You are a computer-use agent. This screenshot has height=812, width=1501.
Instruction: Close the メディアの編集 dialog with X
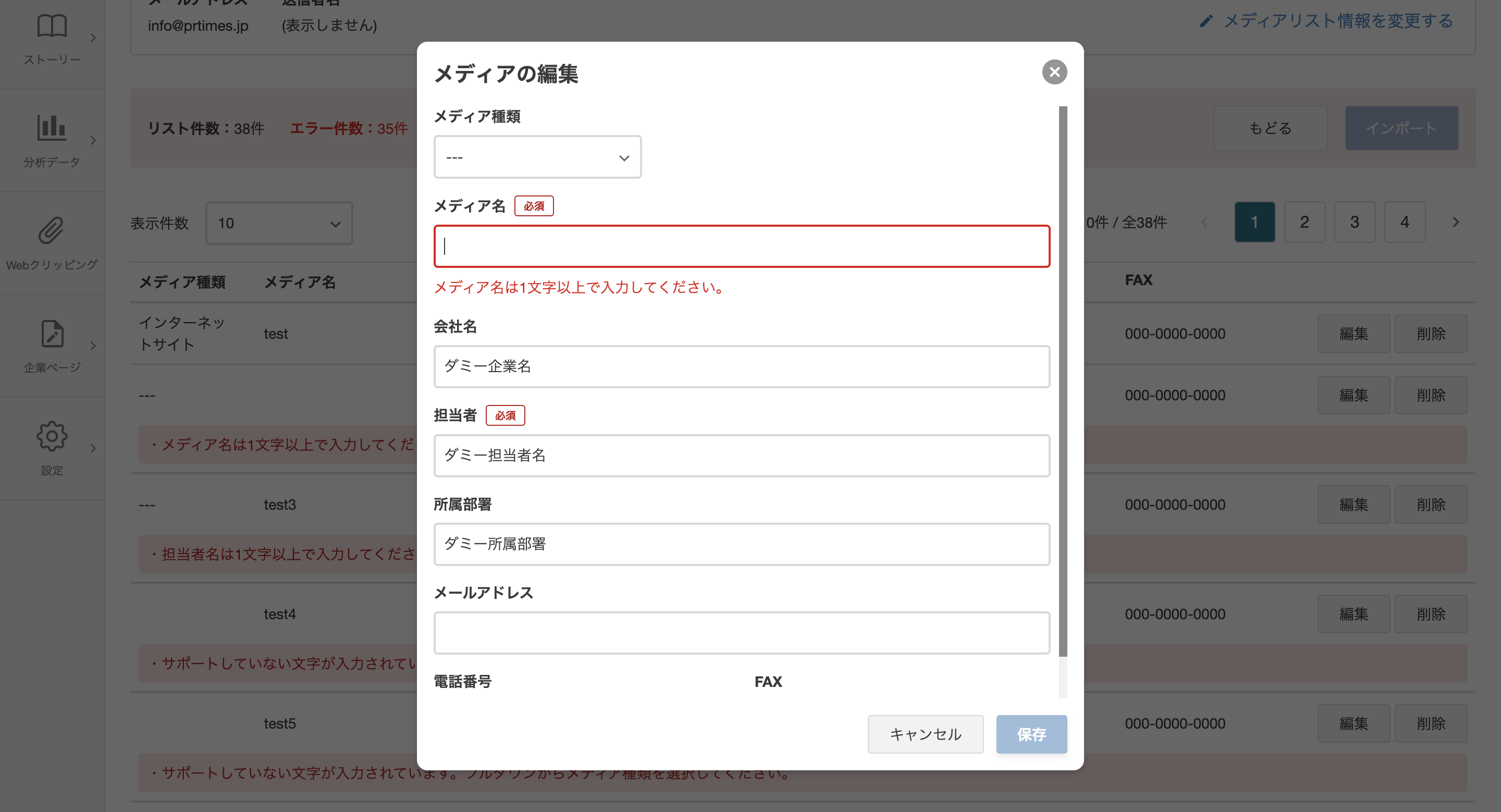click(x=1054, y=72)
